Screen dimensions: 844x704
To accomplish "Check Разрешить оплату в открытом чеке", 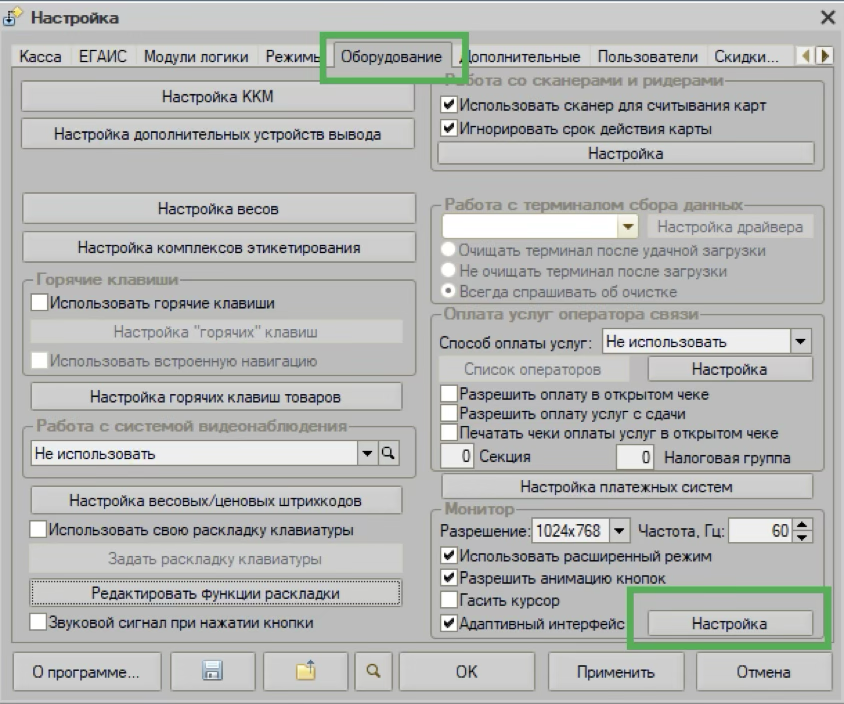I will (x=448, y=393).
